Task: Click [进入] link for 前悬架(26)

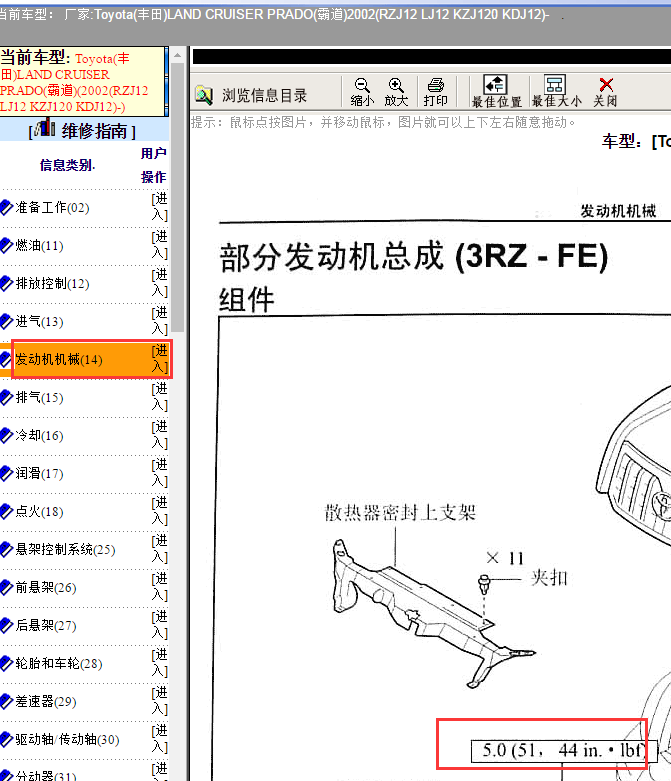Action: (x=159, y=586)
